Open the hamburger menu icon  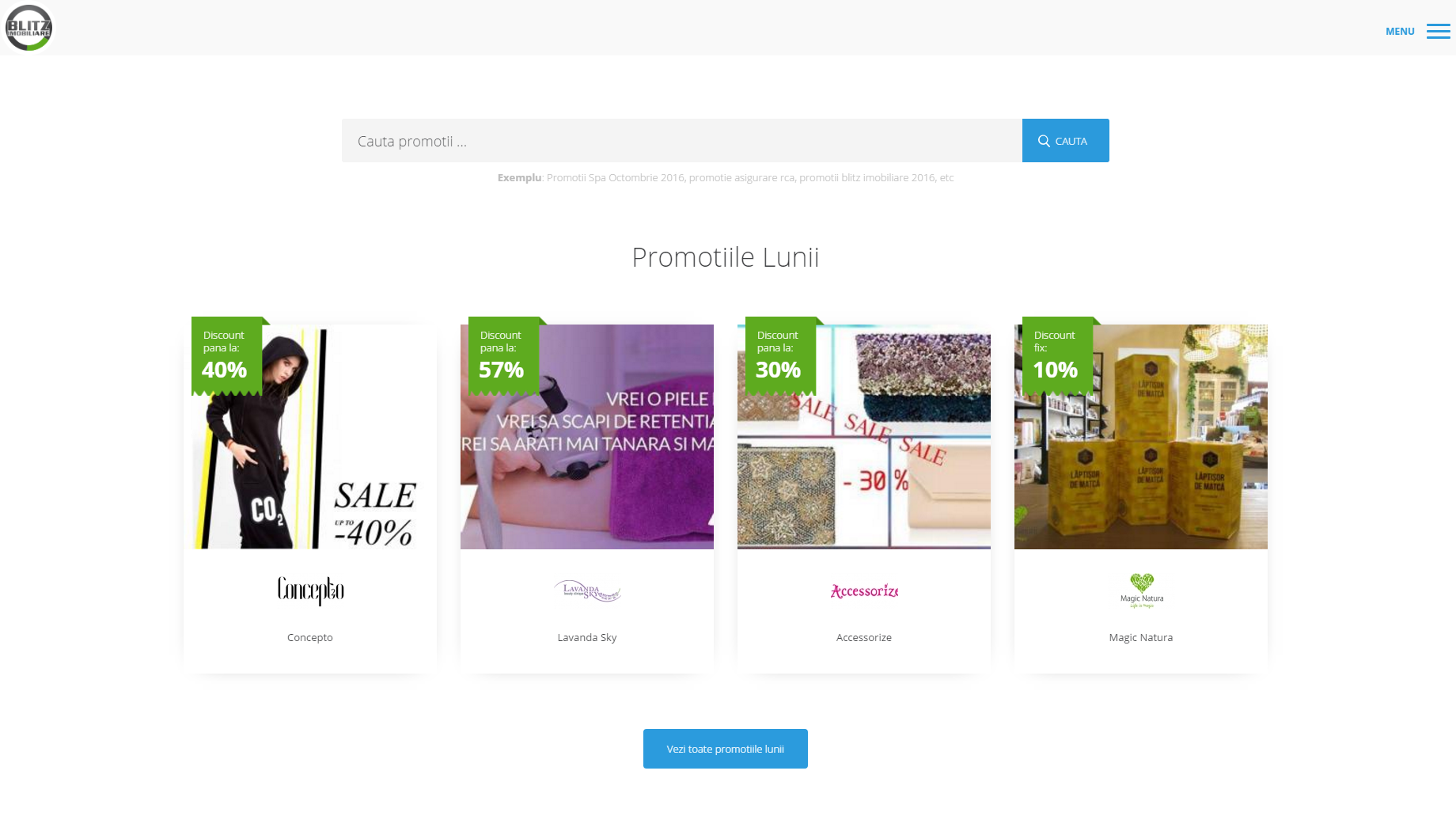(1438, 32)
